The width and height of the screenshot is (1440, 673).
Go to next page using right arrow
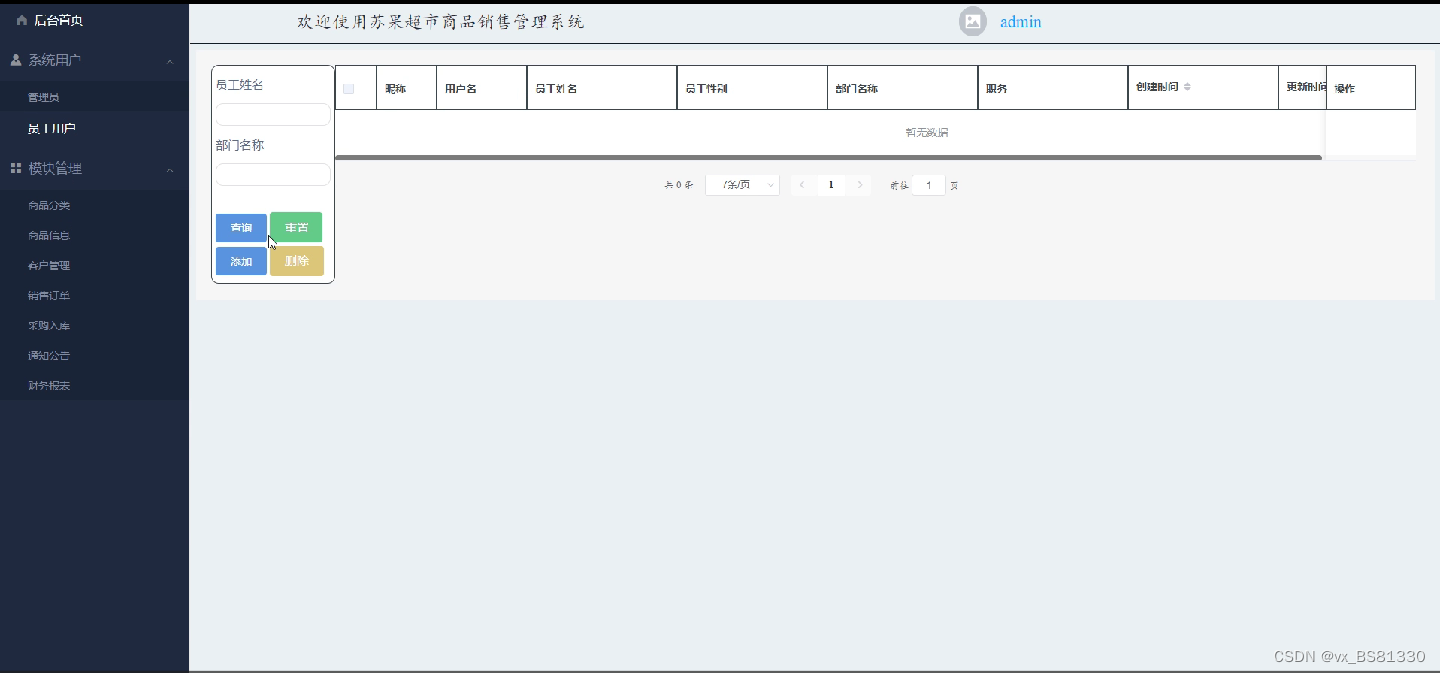860,185
